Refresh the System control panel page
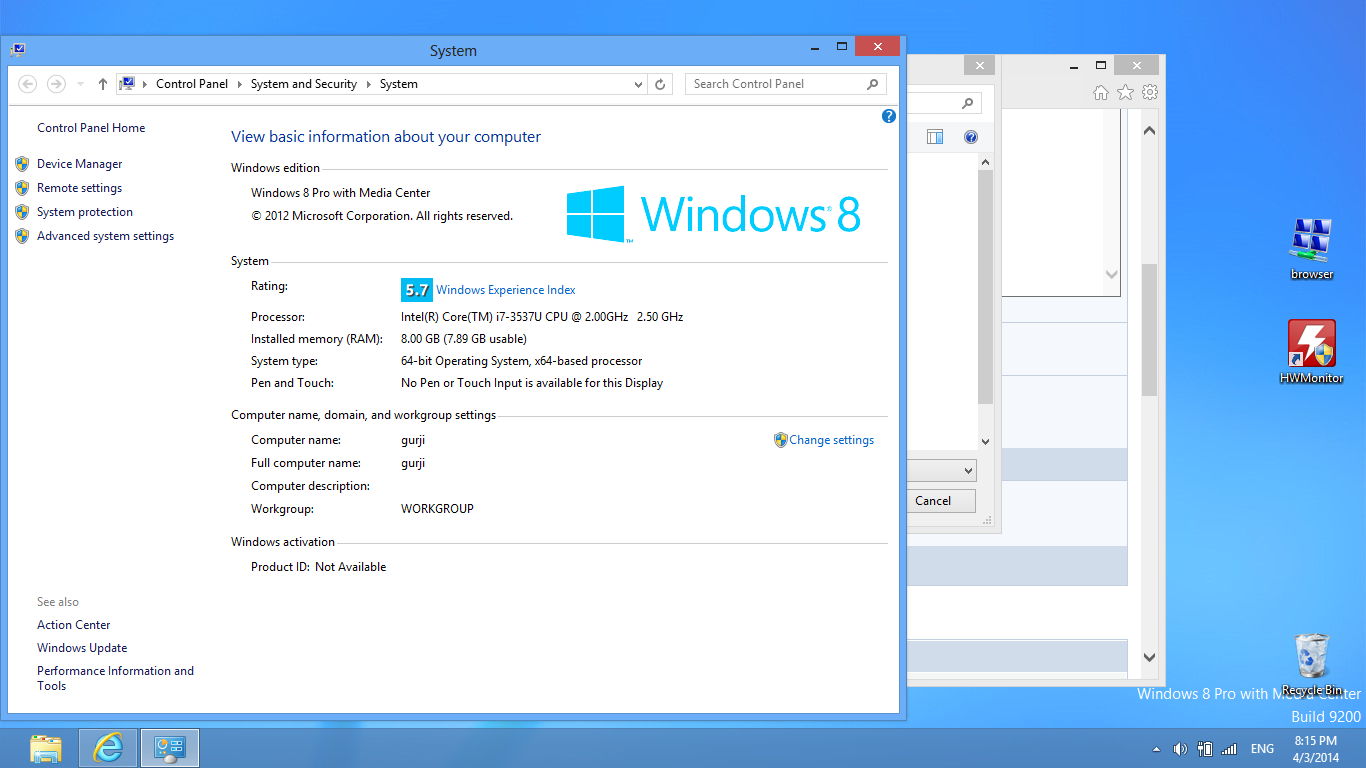The image size is (1366, 768). tap(660, 85)
